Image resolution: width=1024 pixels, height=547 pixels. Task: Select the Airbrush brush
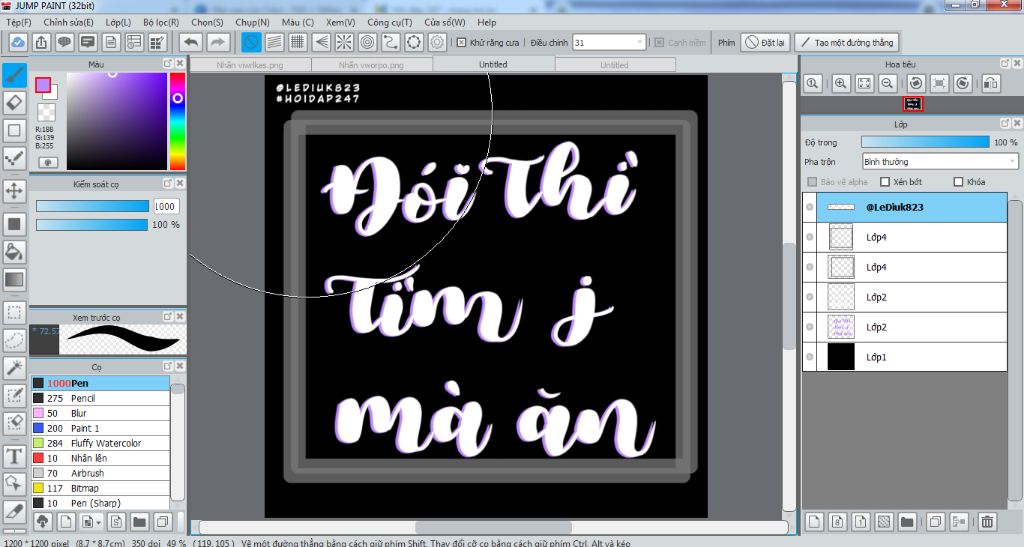pyautogui.click(x=101, y=473)
